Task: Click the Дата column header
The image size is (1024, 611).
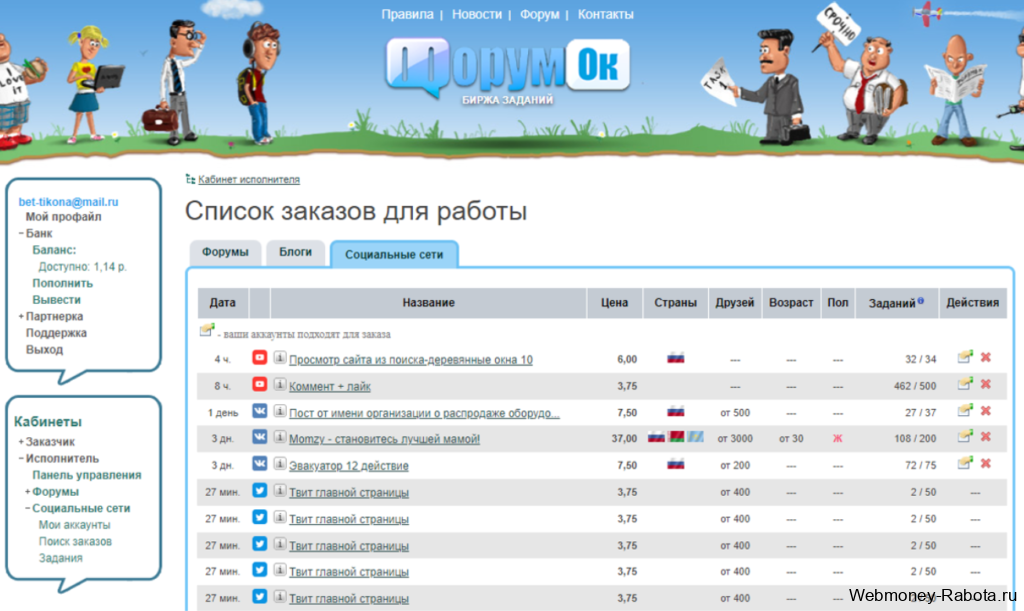Action: (223, 303)
